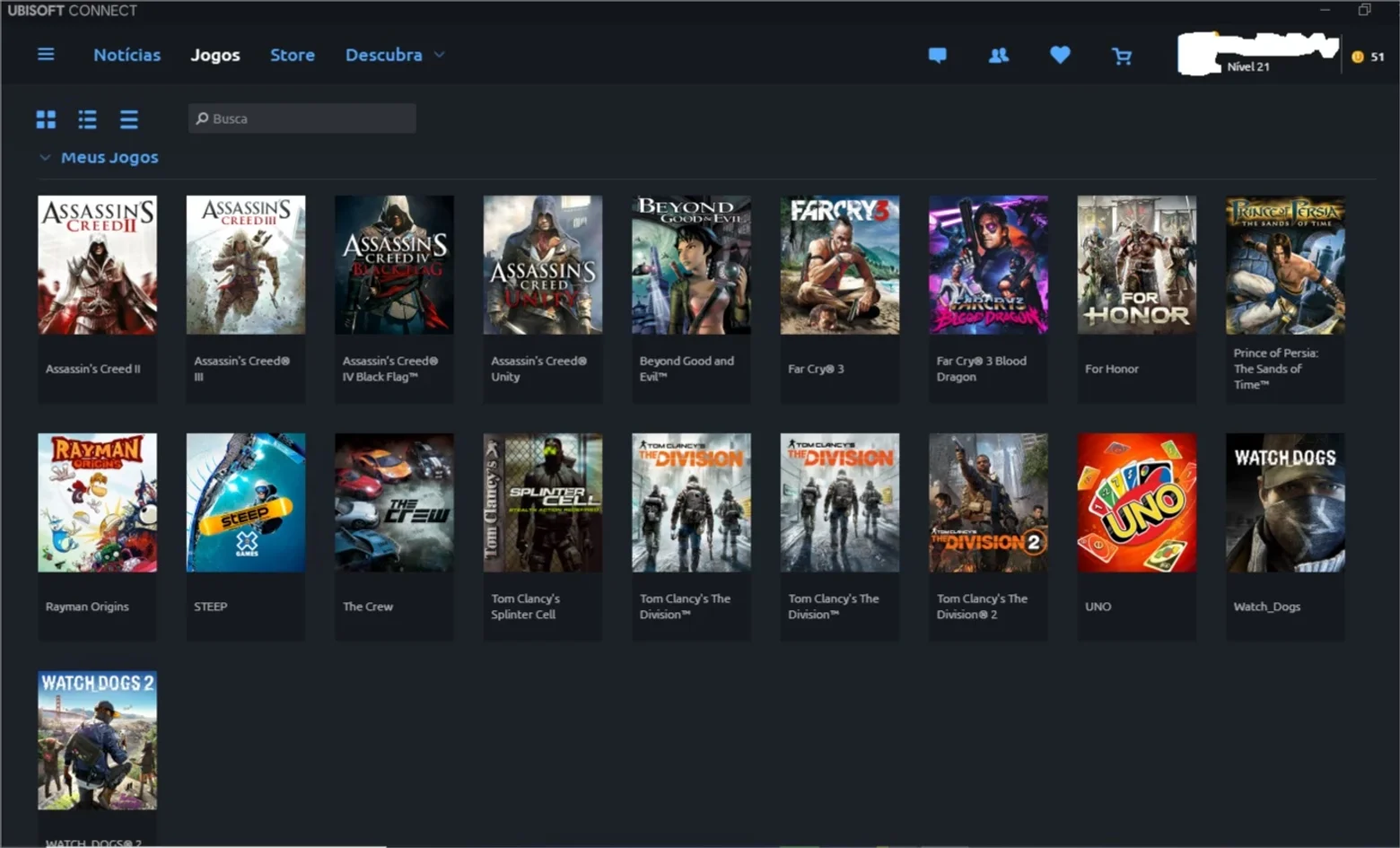Viewport: 1400px width, 848px height.
Task: Open the wishlist heart icon
Action: 1060,56
